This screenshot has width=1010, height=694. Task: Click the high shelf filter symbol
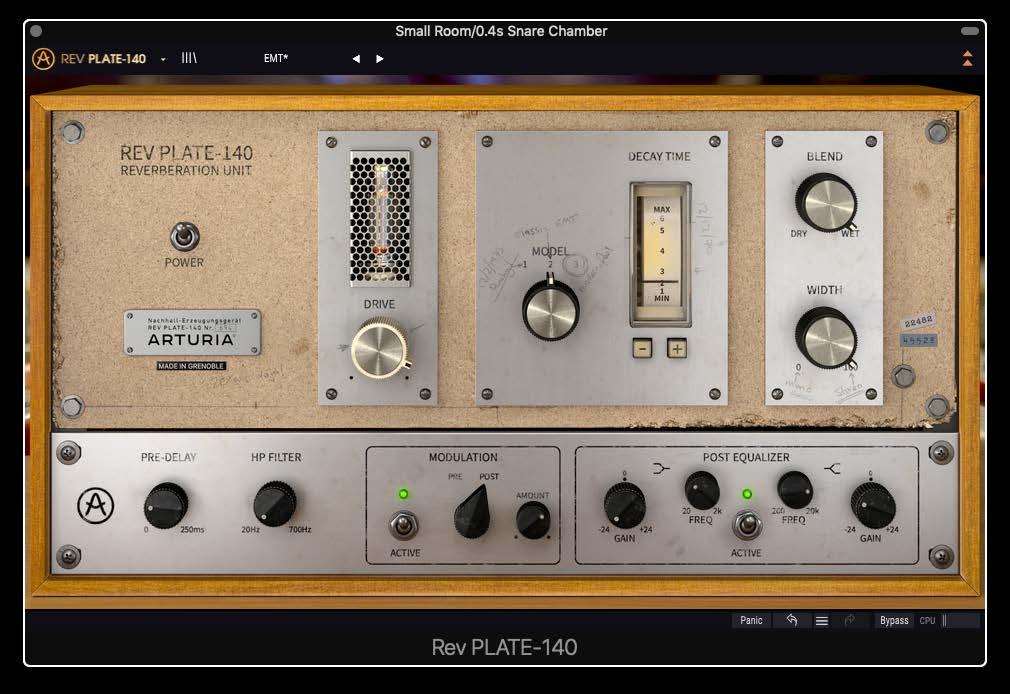(833, 468)
